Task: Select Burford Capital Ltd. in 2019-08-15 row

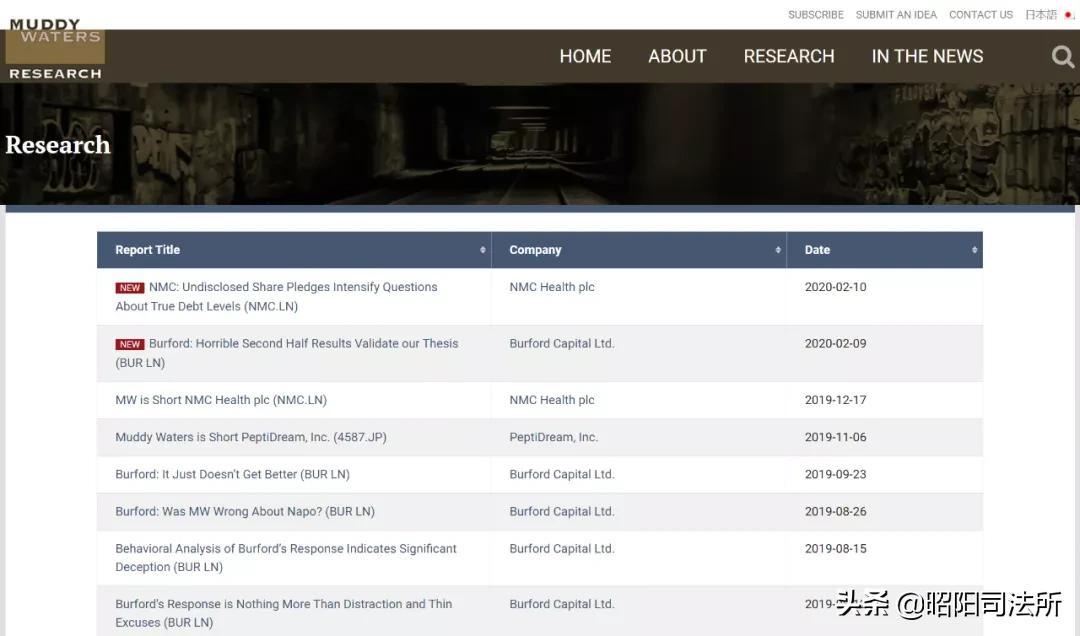Action: [562, 548]
